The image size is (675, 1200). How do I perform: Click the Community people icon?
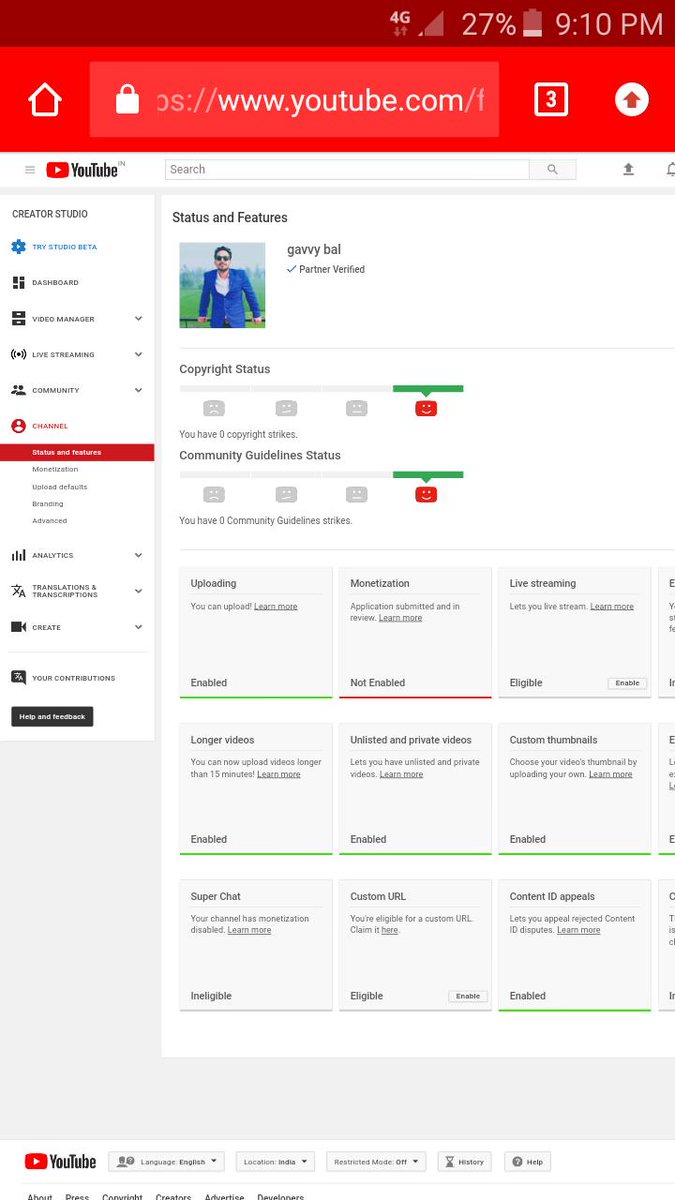[18, 390]
